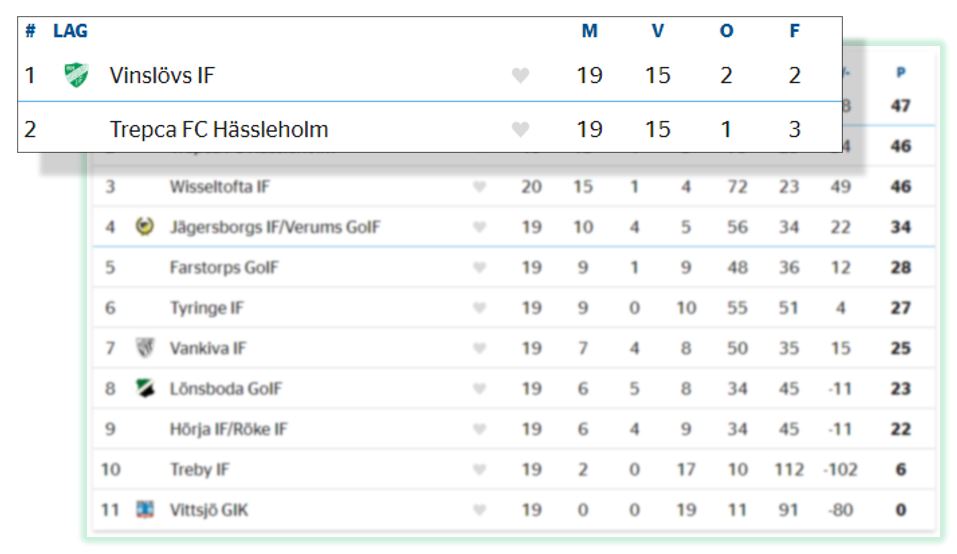Click the heart icon beside Treby IF
957x554 pixels.
480,470
